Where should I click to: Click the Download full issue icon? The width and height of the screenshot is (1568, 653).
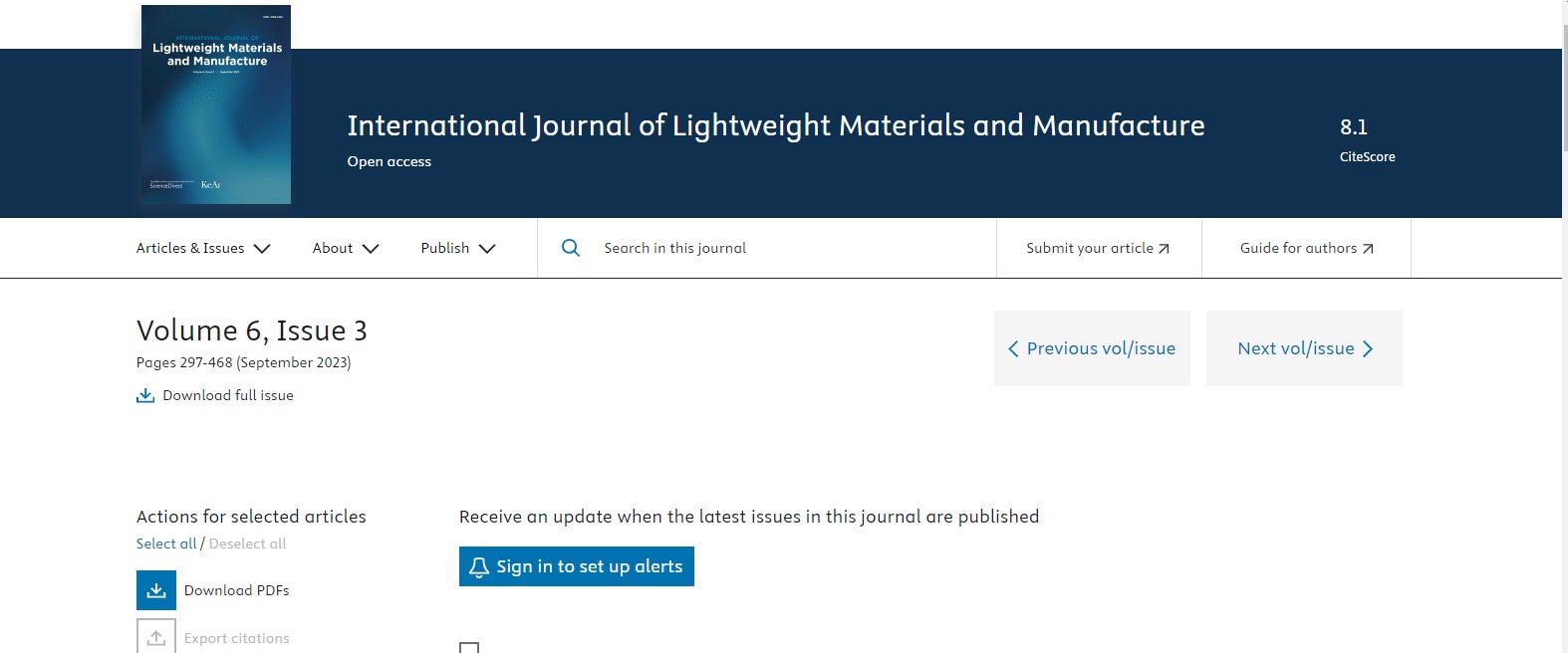tap(145, 396)
